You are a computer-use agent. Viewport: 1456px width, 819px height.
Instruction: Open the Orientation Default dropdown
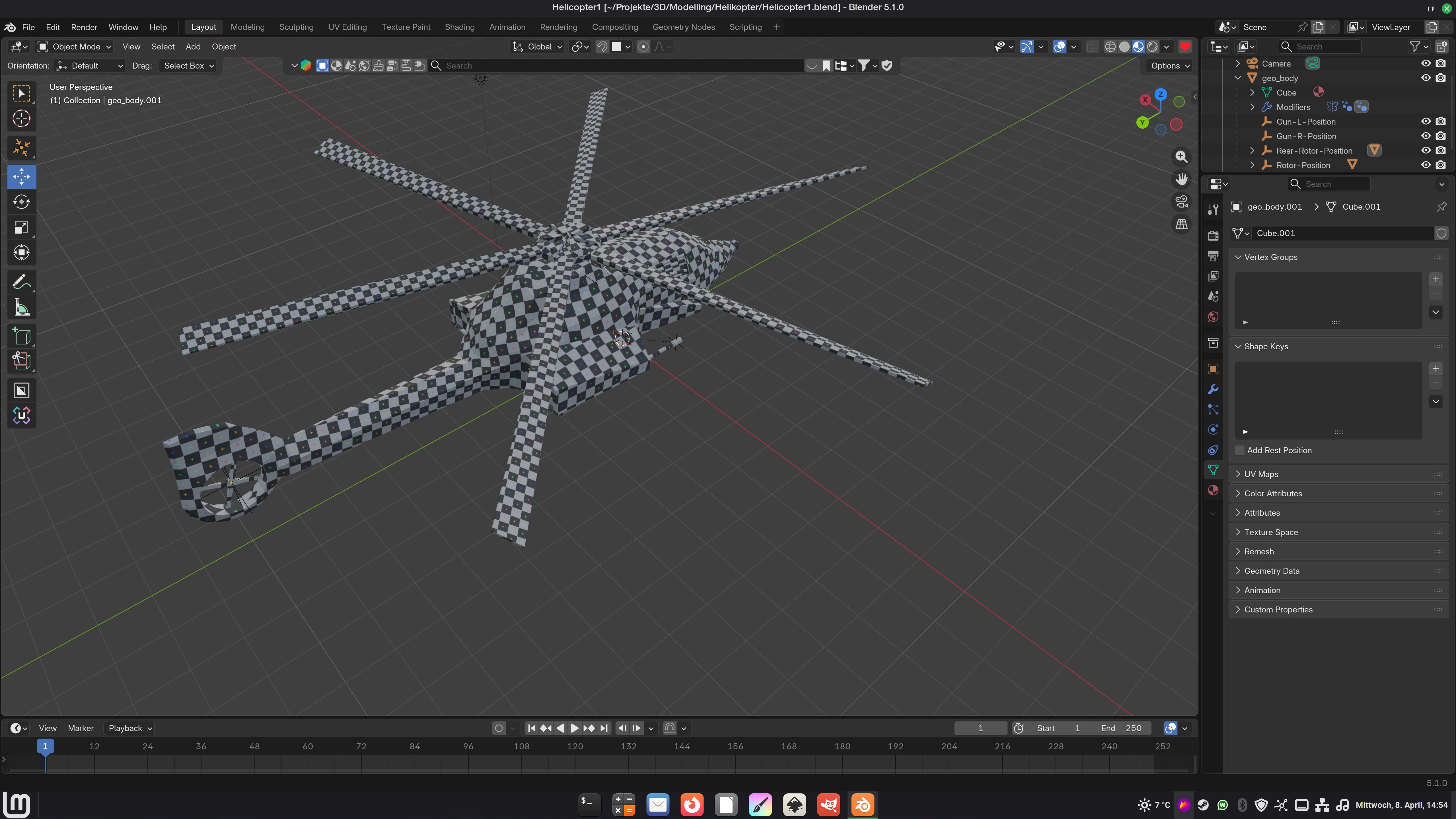pos(90,65)
